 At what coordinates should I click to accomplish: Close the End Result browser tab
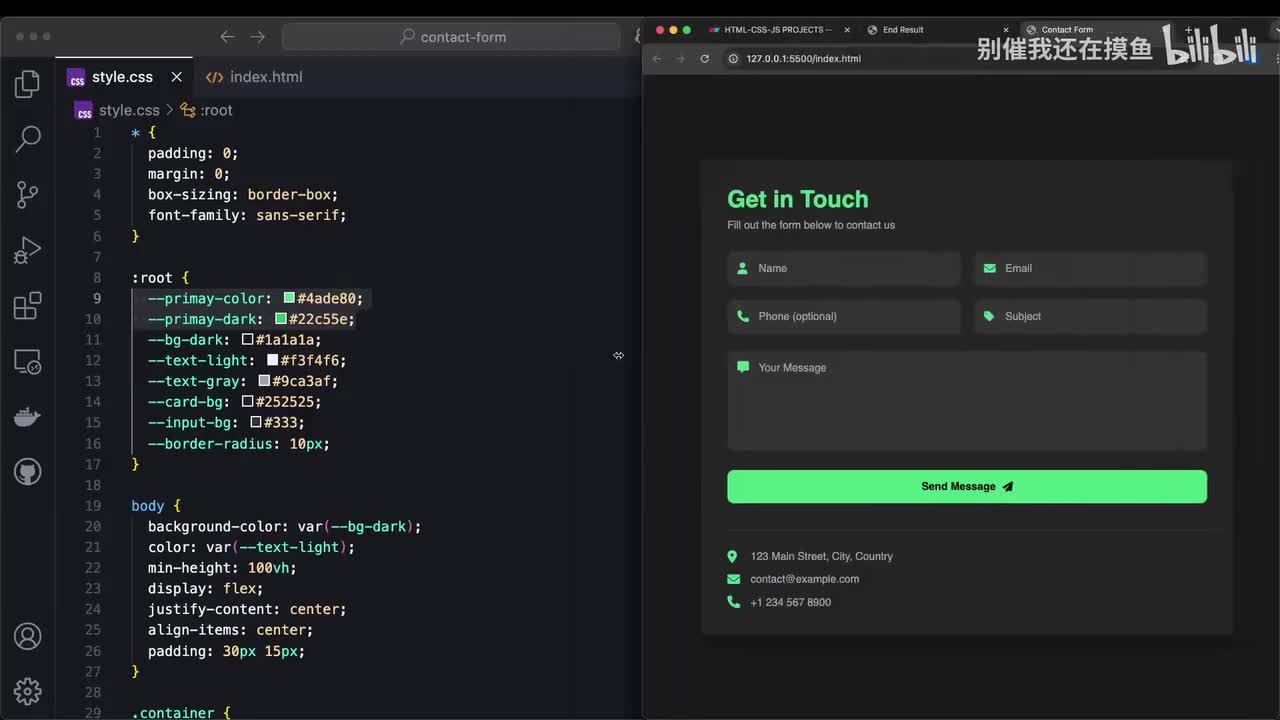click(1006, 30)
